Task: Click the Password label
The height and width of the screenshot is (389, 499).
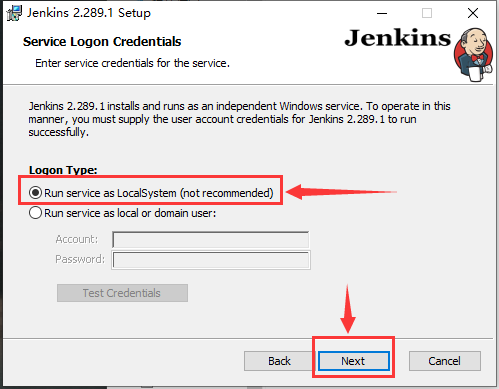Action: point(80,259)
